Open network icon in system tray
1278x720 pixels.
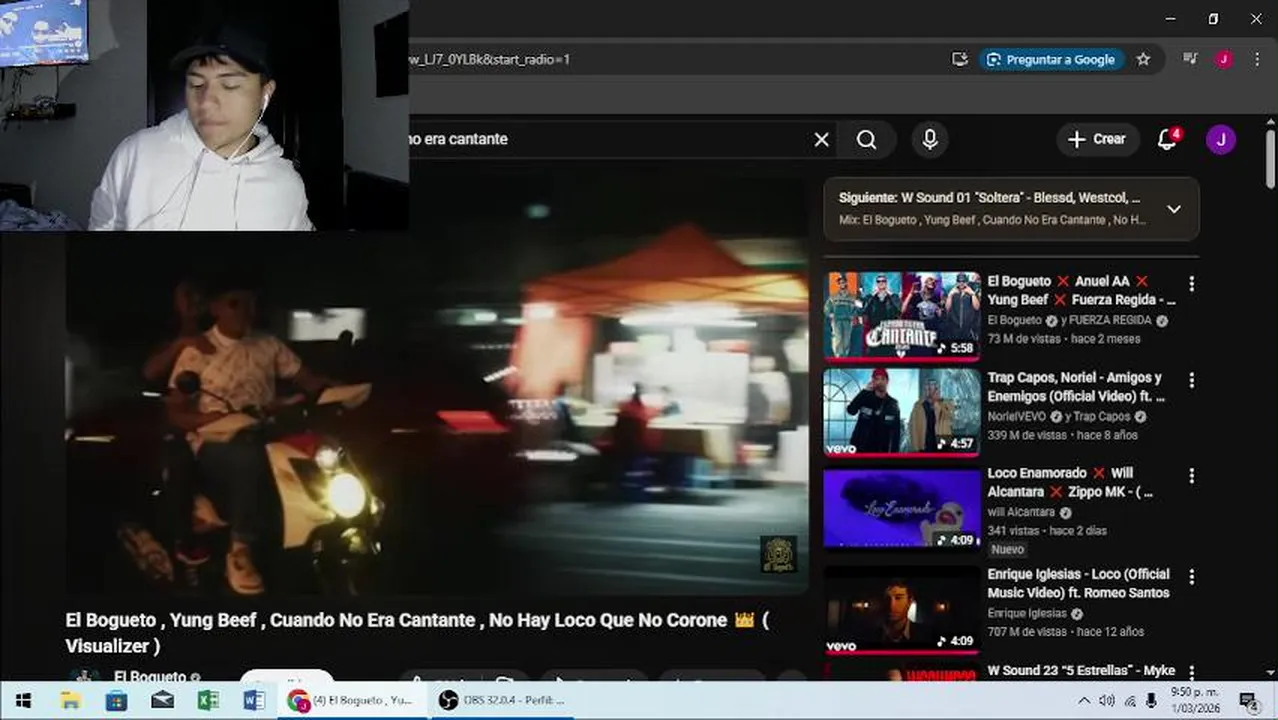coord(1130,701)
